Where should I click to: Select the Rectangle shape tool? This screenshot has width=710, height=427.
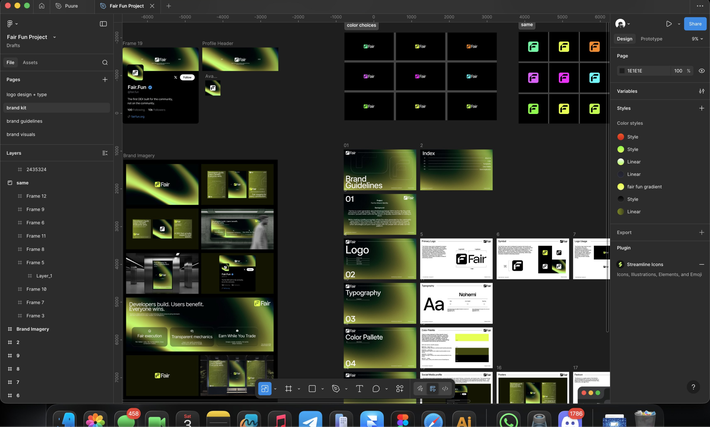pyautogui.click(x=312, y=388)
